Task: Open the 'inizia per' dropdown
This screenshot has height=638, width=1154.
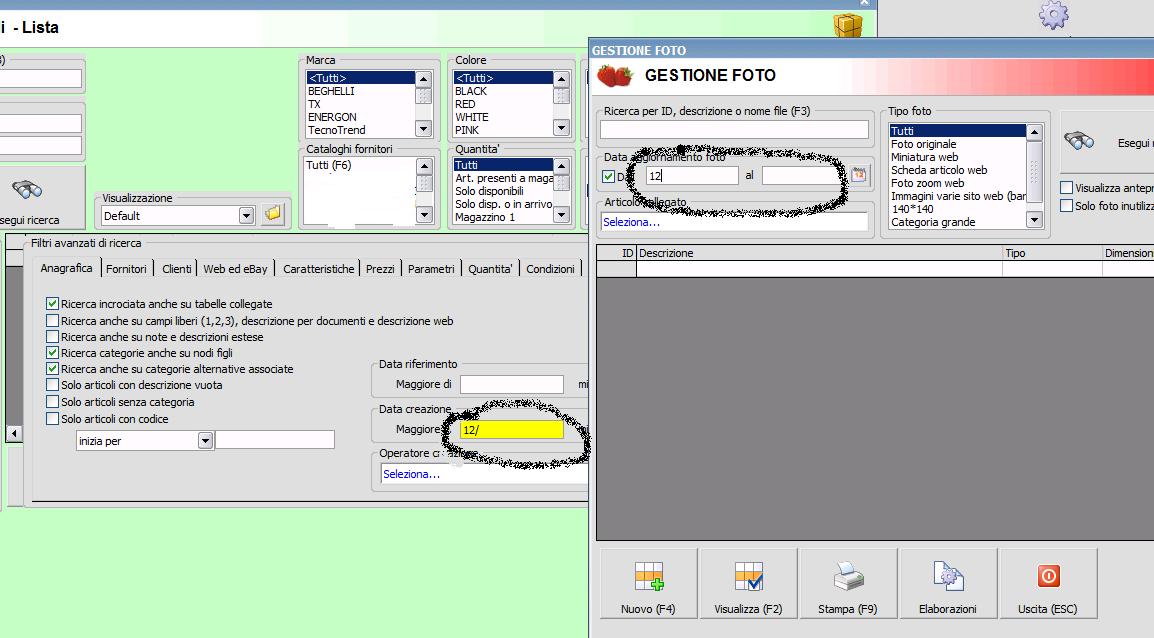Action: [x=205, y=440]
